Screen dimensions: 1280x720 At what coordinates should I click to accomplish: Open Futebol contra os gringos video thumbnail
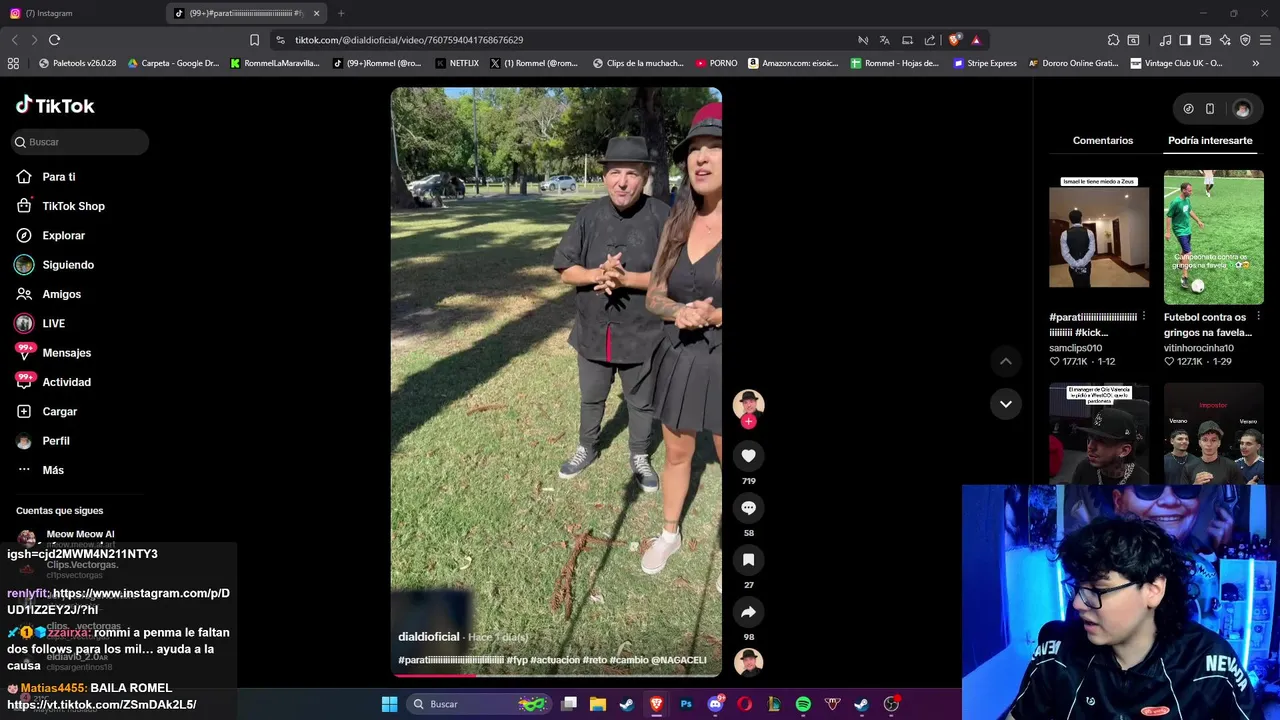(x=1213, y=237)
